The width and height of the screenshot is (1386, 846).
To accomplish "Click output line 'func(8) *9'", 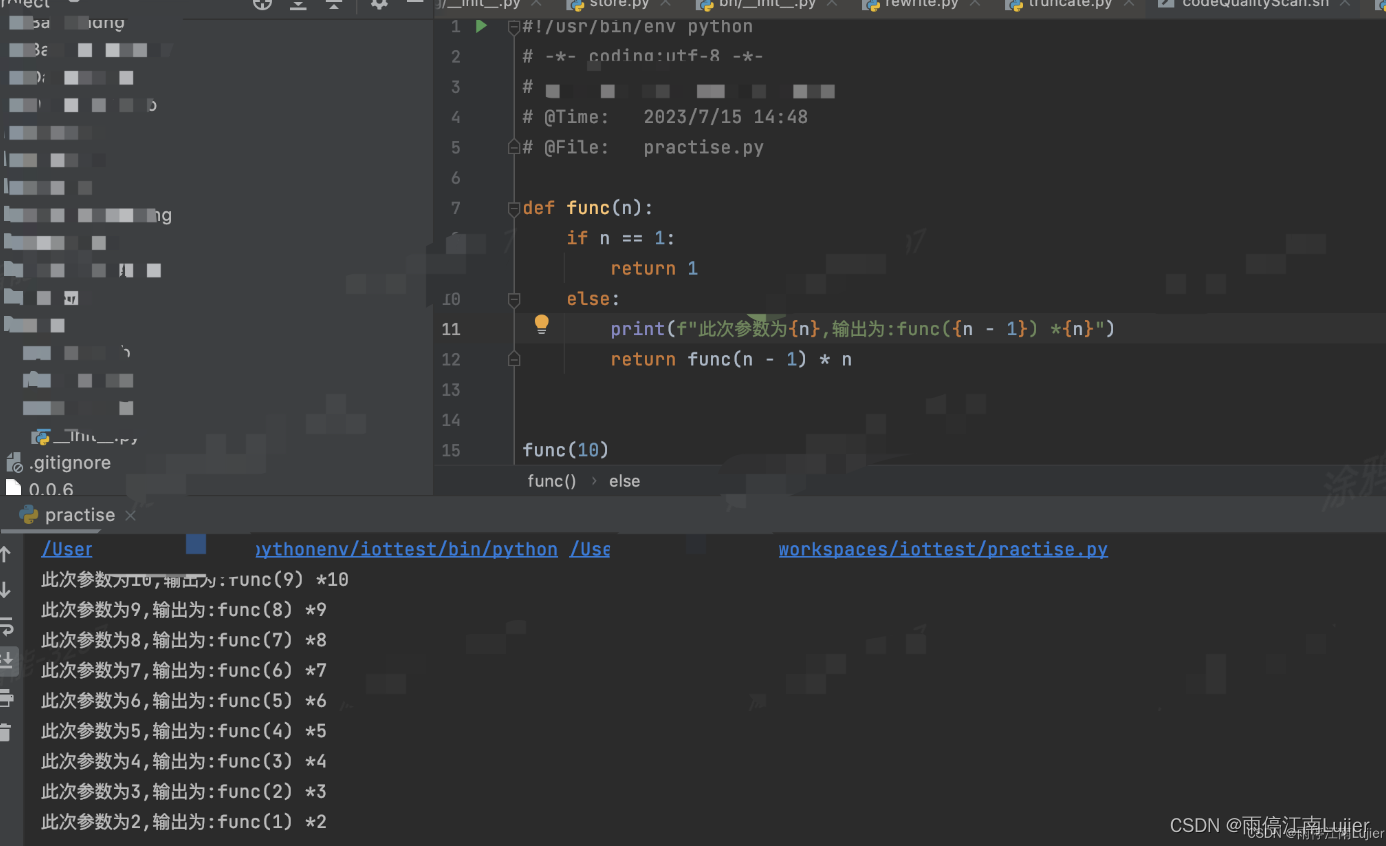I will click(x=184, y=610).
